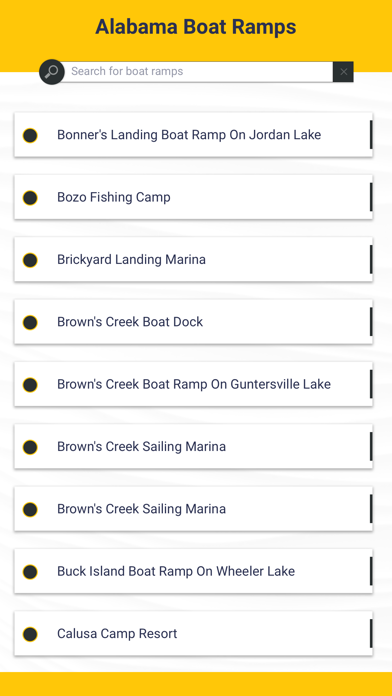Screen dimensions: 392x696
Task: Click the dark circle beside Bonner's Landing Boat Ramp
Action: 30,135
